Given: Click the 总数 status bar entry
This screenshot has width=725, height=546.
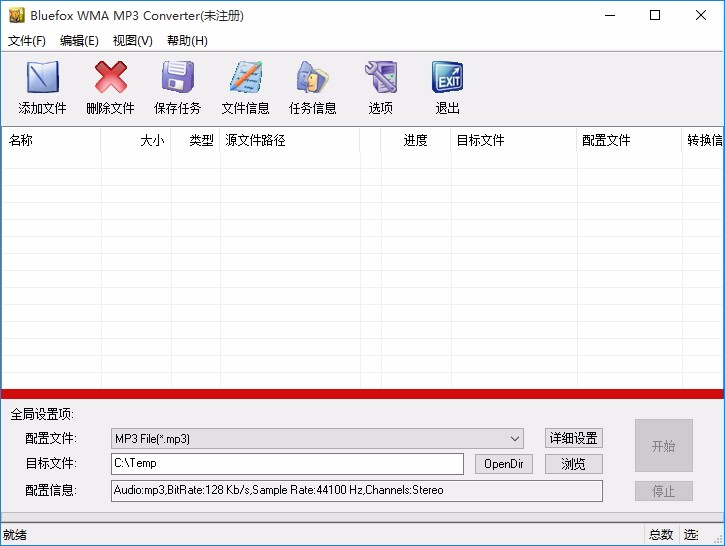Looking at the screenshot, I should [x=661, y=535].
